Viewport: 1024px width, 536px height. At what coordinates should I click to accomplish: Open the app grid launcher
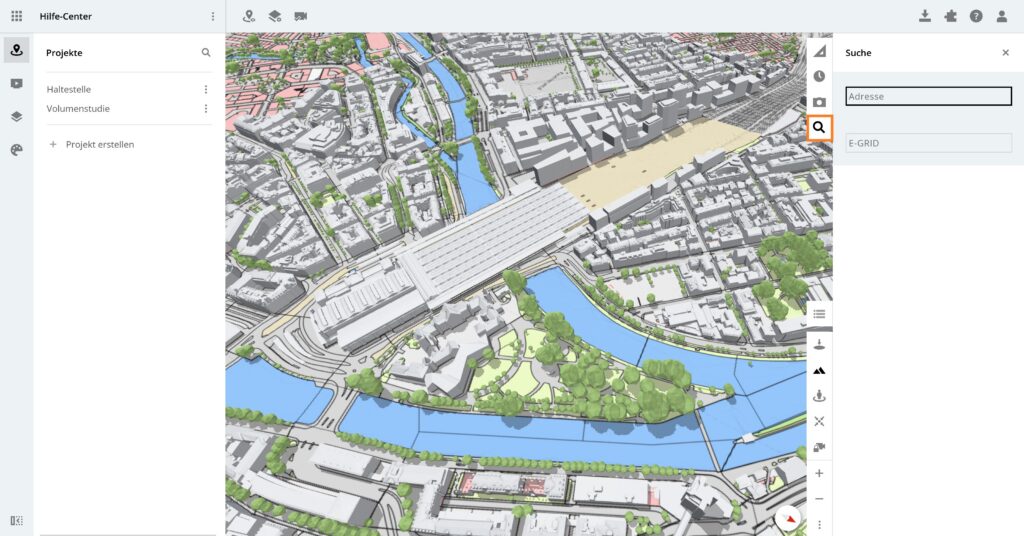(16, 16)
